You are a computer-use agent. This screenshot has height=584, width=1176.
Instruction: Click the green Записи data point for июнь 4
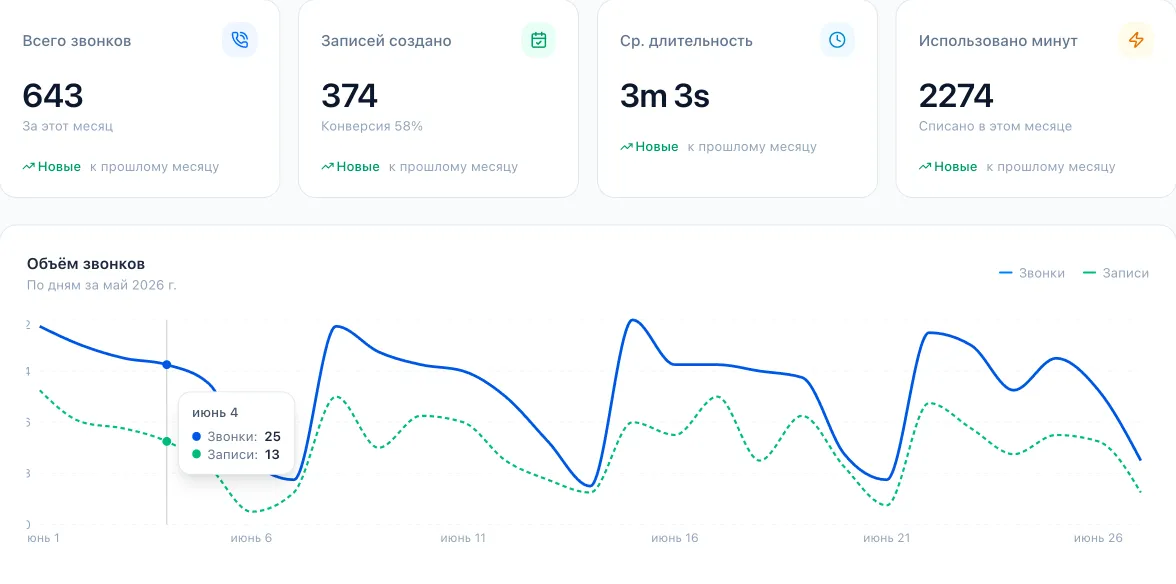coord(166,442)
